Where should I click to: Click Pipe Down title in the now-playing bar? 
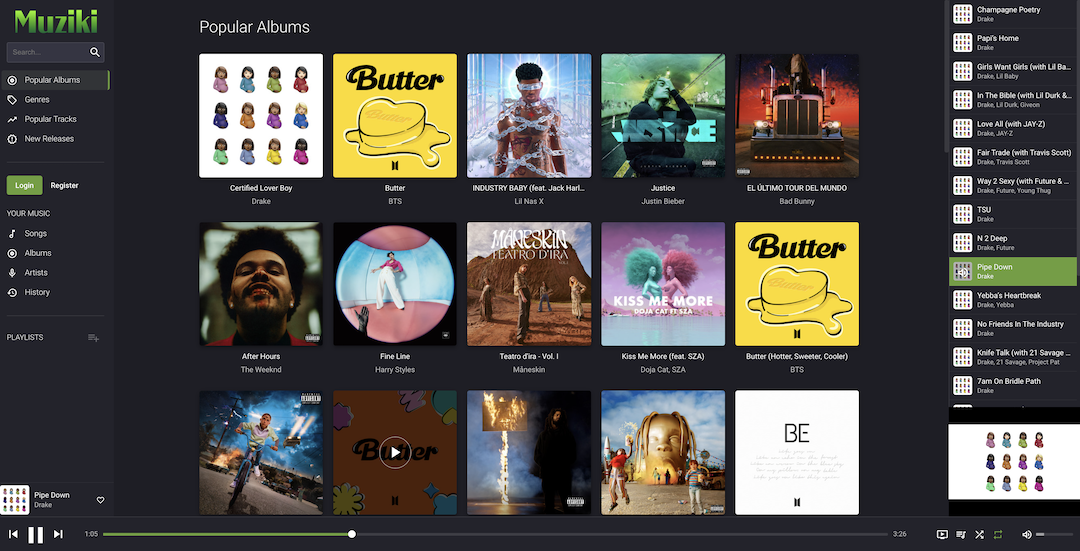point(52,495)
